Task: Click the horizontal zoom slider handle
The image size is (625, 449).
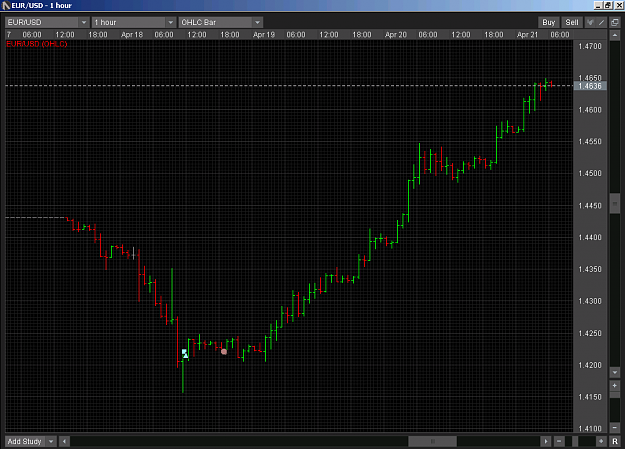Action: coord(575,441)
